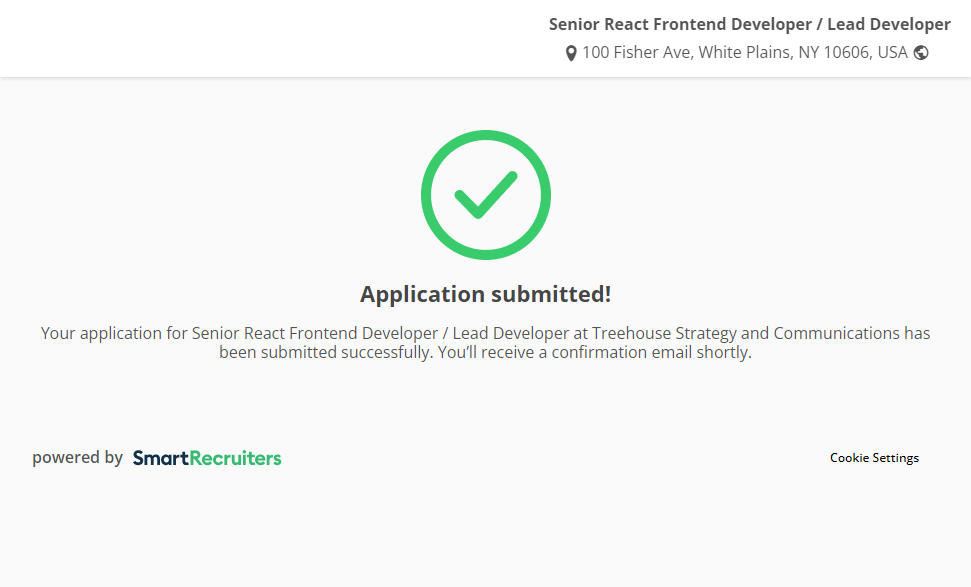The height and width of the screenshot is (587, 971).
Task: Click 'Lead Developer' in the header title
Action: (x=888, y=24)
